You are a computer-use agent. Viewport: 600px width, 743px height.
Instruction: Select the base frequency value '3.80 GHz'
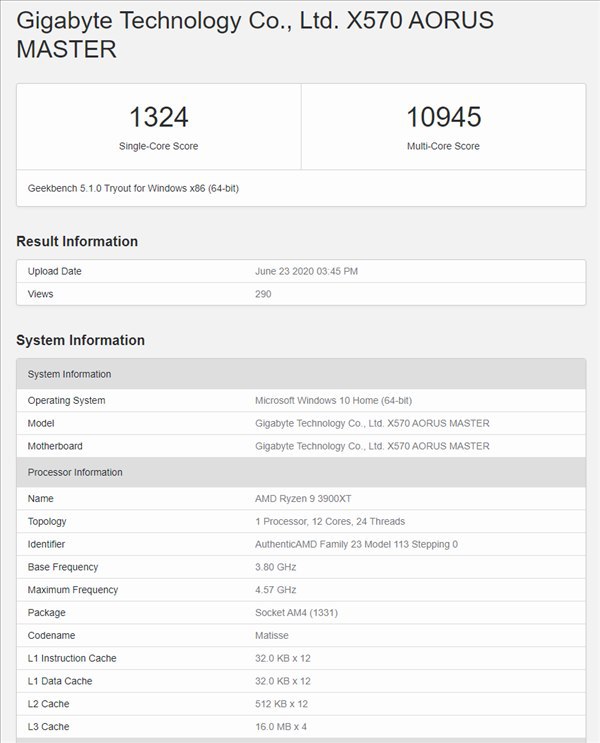275,567
